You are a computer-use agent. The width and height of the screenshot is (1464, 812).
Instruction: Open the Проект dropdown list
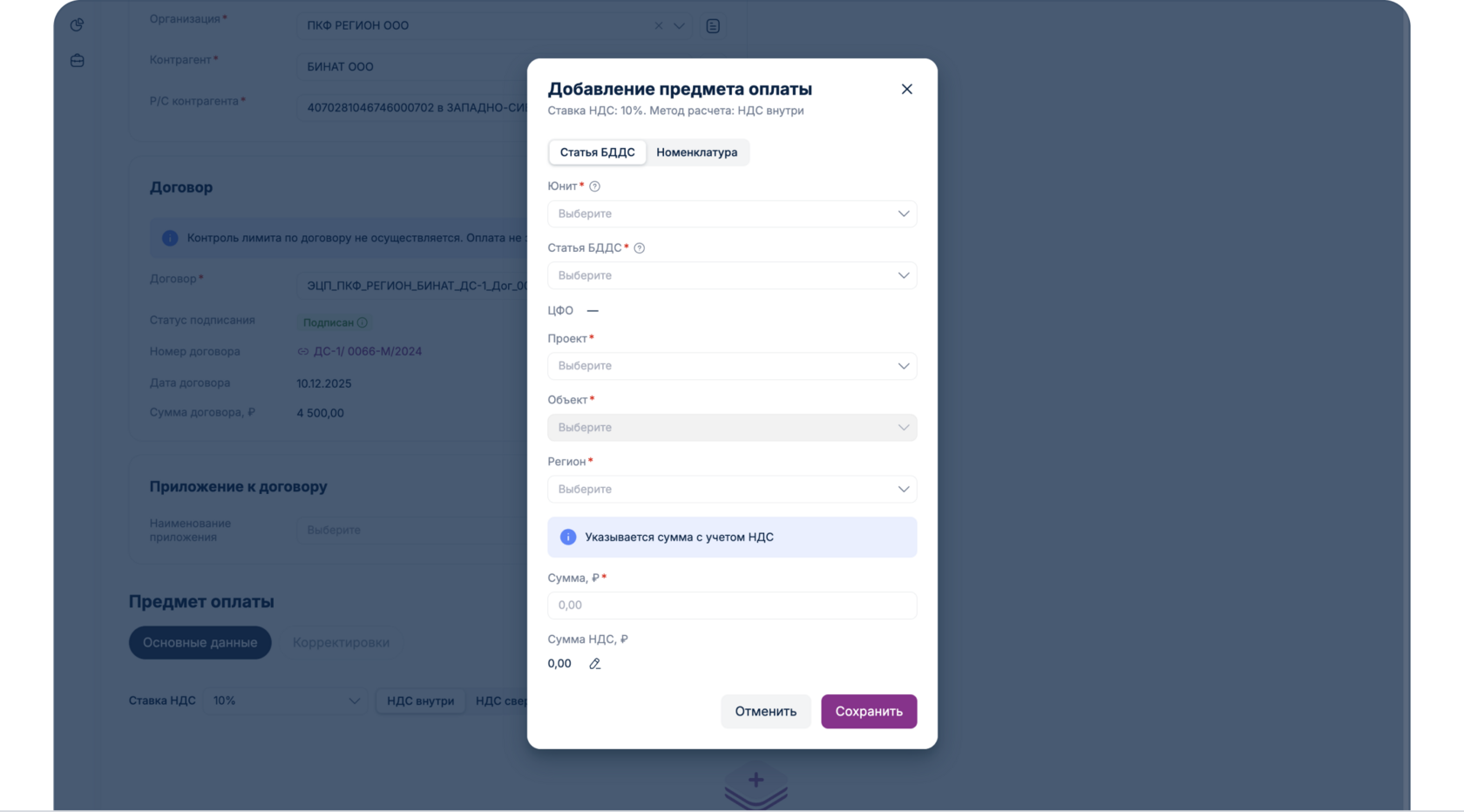(x=731, y=366)
